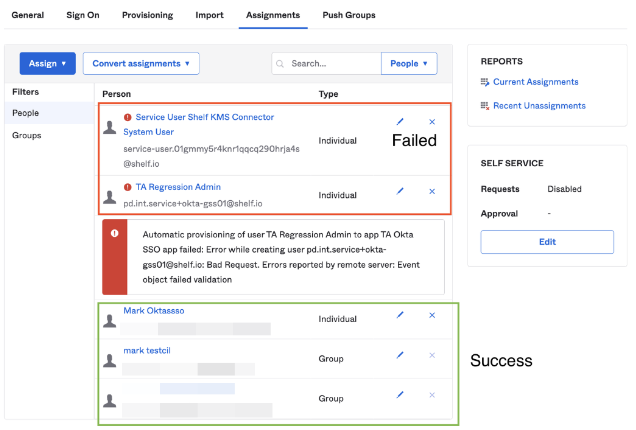Click 'Individual' type for TA Regression Admin

(x=337, y=195)
